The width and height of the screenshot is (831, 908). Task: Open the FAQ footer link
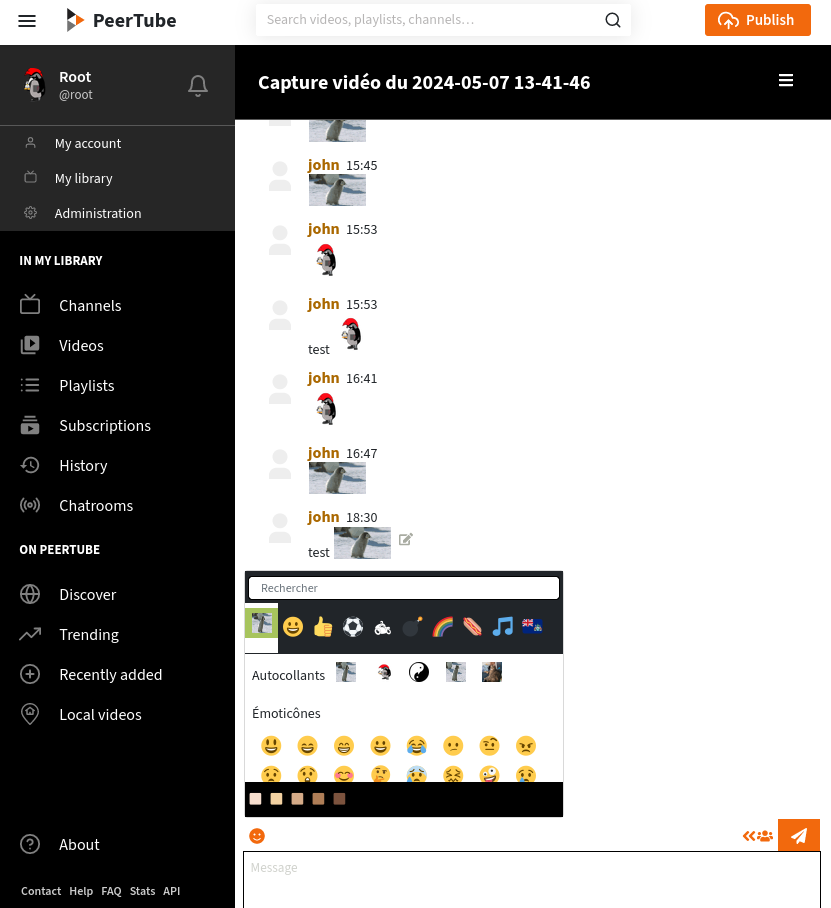[x=111, y=891]
